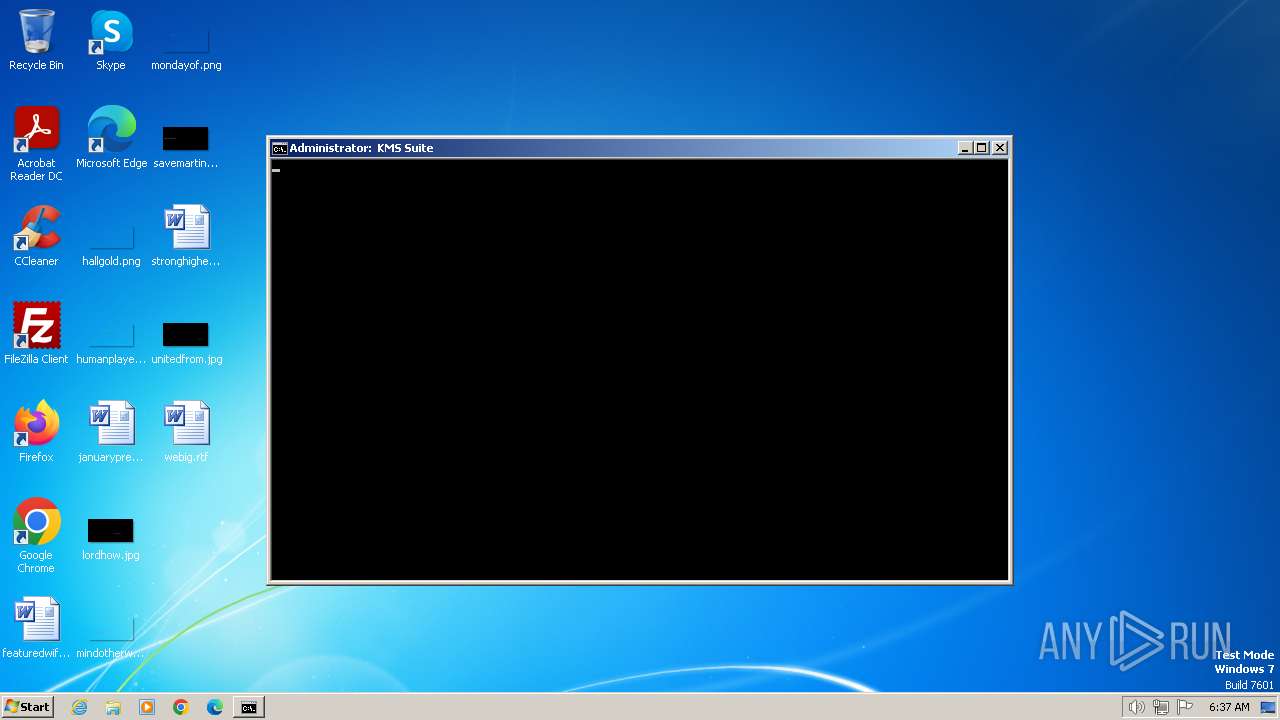Viewport: 1280px width, 720px height.
Task: Open the Action Center flag icon
Action: click(x=1185, y=707)
